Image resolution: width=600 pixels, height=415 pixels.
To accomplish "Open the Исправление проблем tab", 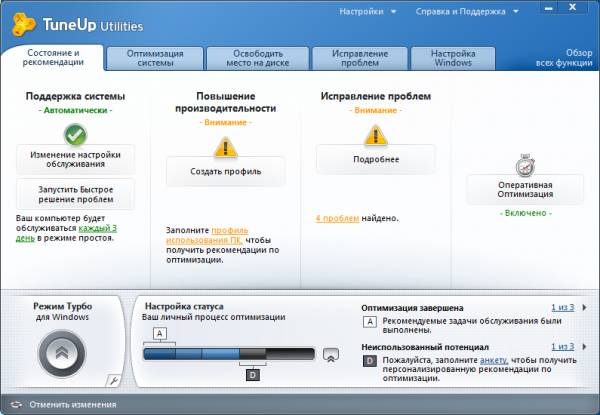I will pos(360,59).
